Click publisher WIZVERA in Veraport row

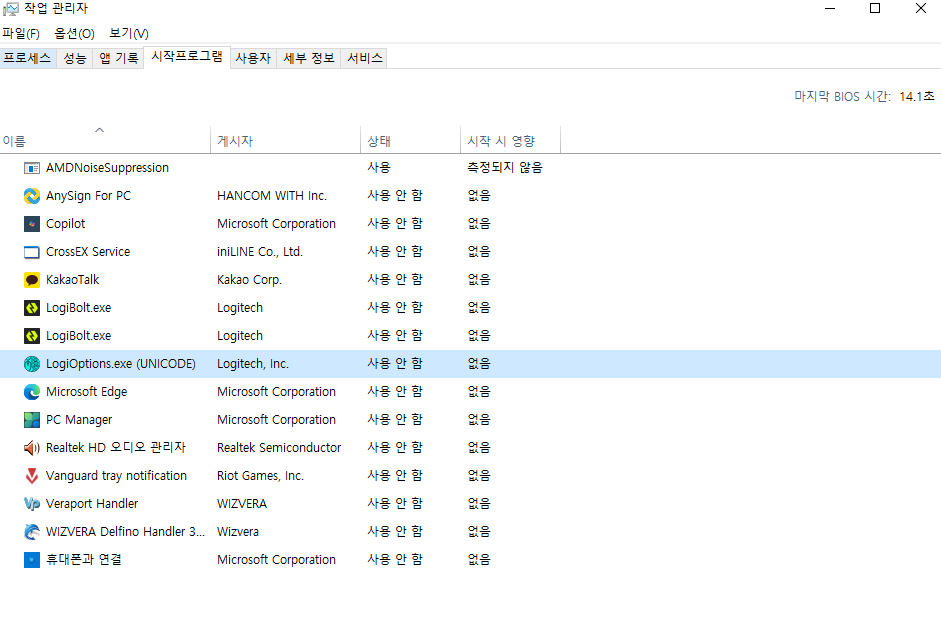[x=242, y=504]
